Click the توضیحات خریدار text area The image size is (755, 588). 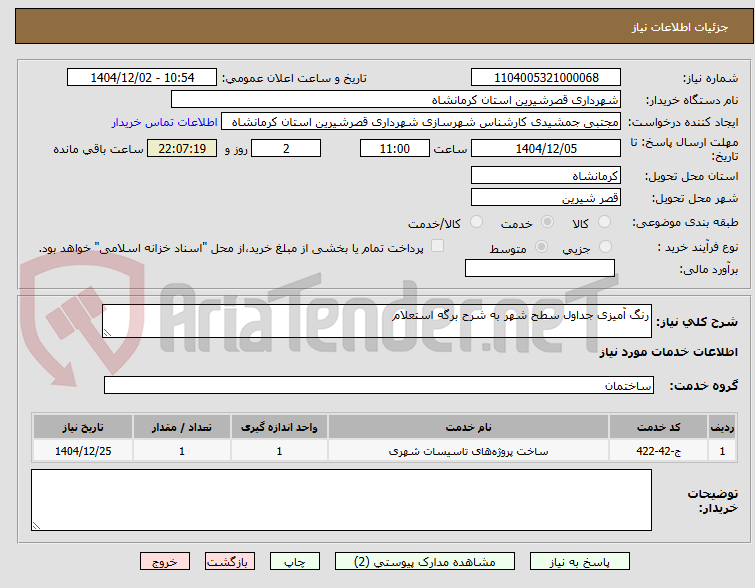[x=341, y=500]
